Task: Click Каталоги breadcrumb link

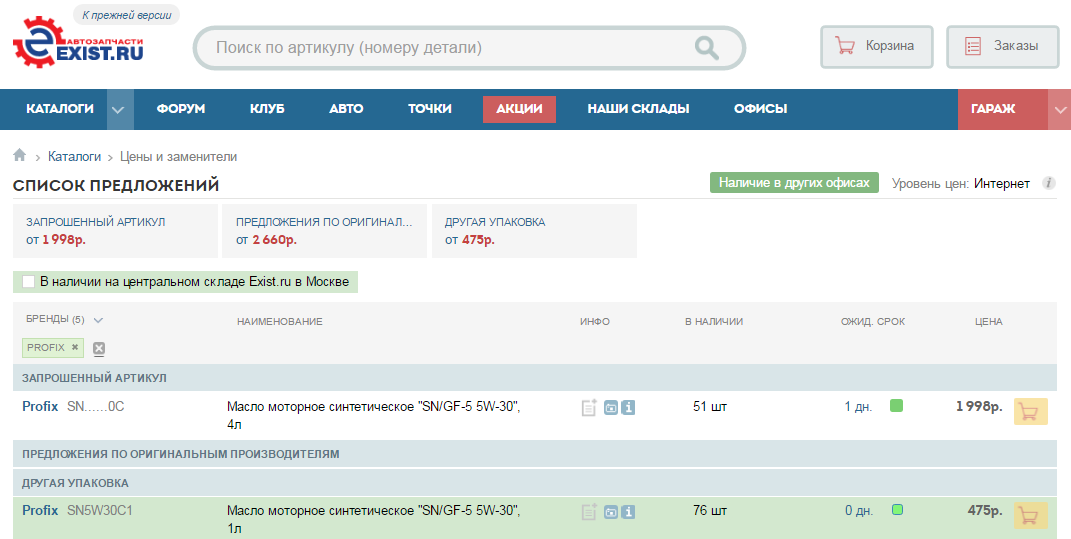Action: pos(74,156)
